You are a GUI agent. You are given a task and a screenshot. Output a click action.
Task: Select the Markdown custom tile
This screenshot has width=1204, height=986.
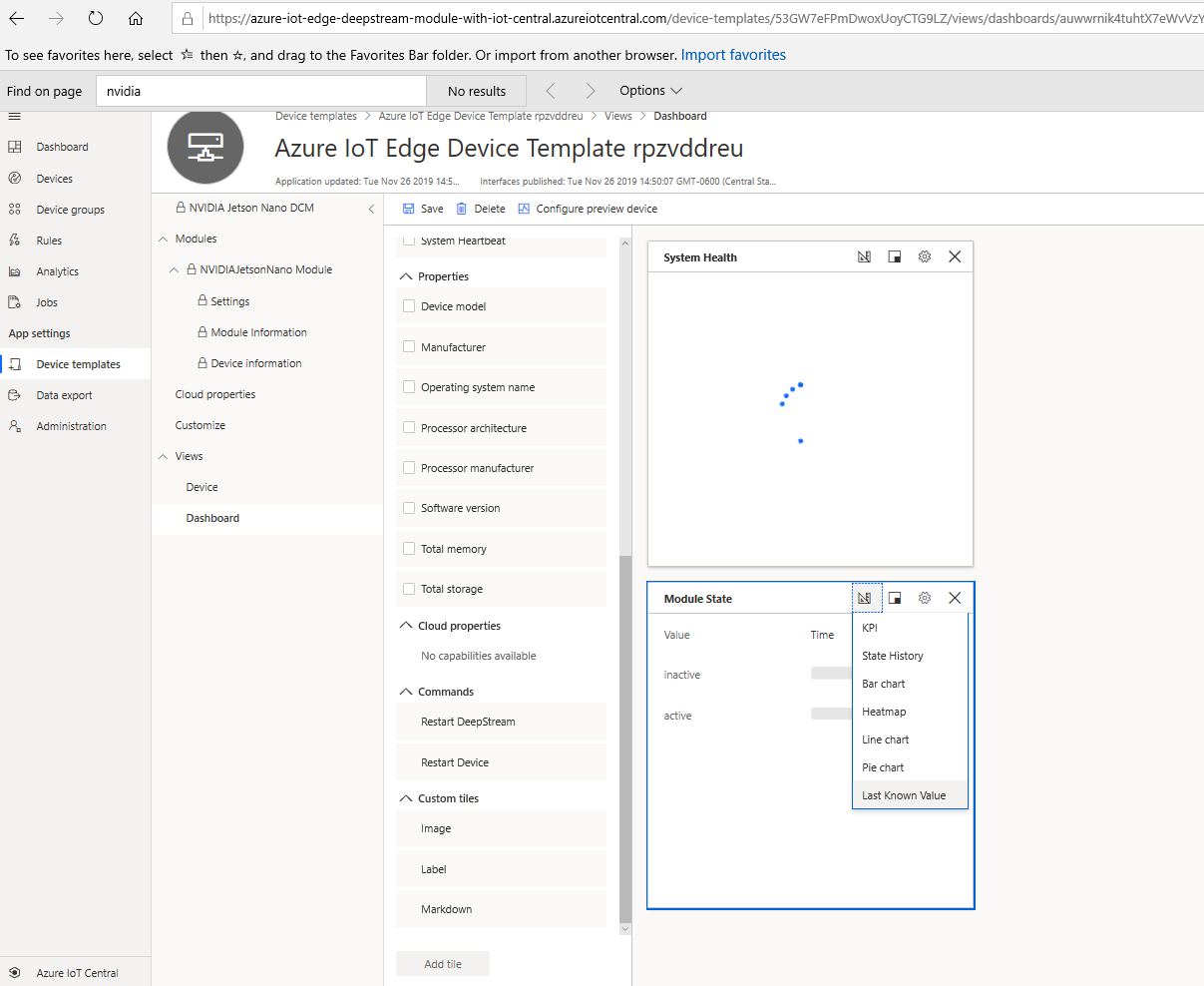click(501, 909)
